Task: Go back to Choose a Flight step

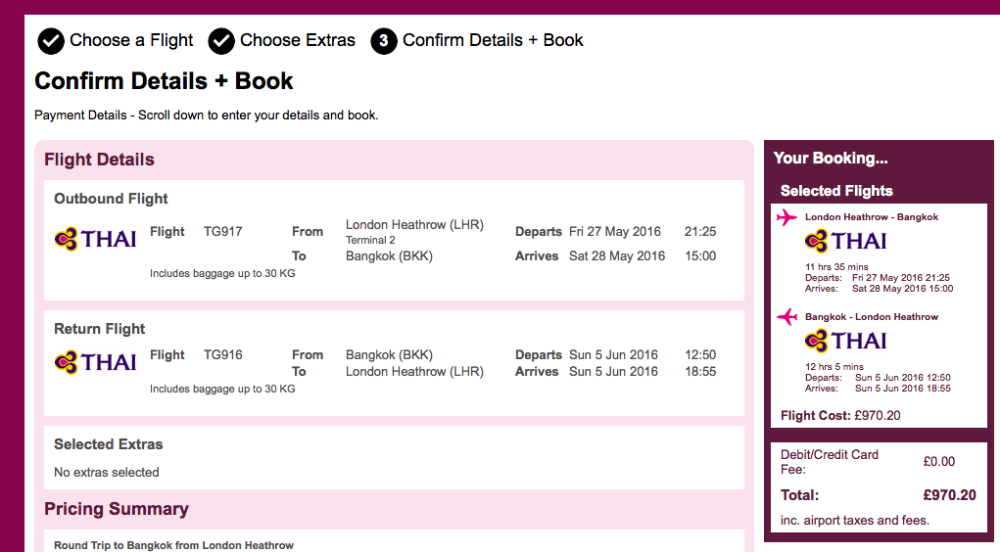Action: tap(131, 40)
